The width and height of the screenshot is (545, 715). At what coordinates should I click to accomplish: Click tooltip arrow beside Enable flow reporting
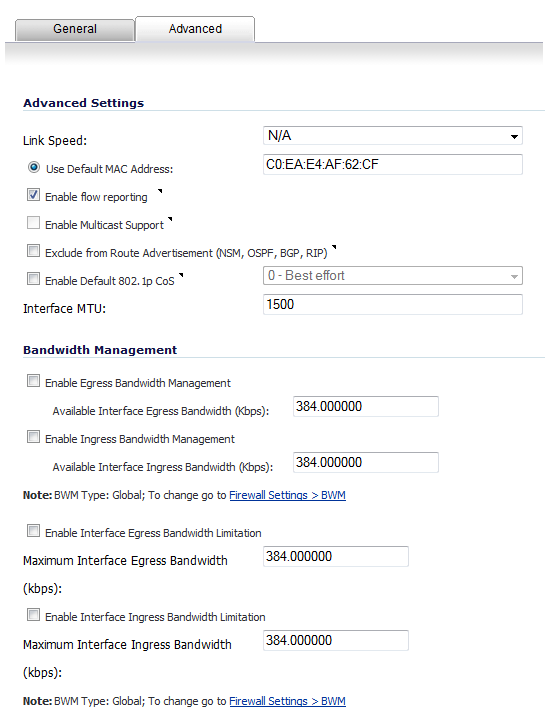pos(160,191)
